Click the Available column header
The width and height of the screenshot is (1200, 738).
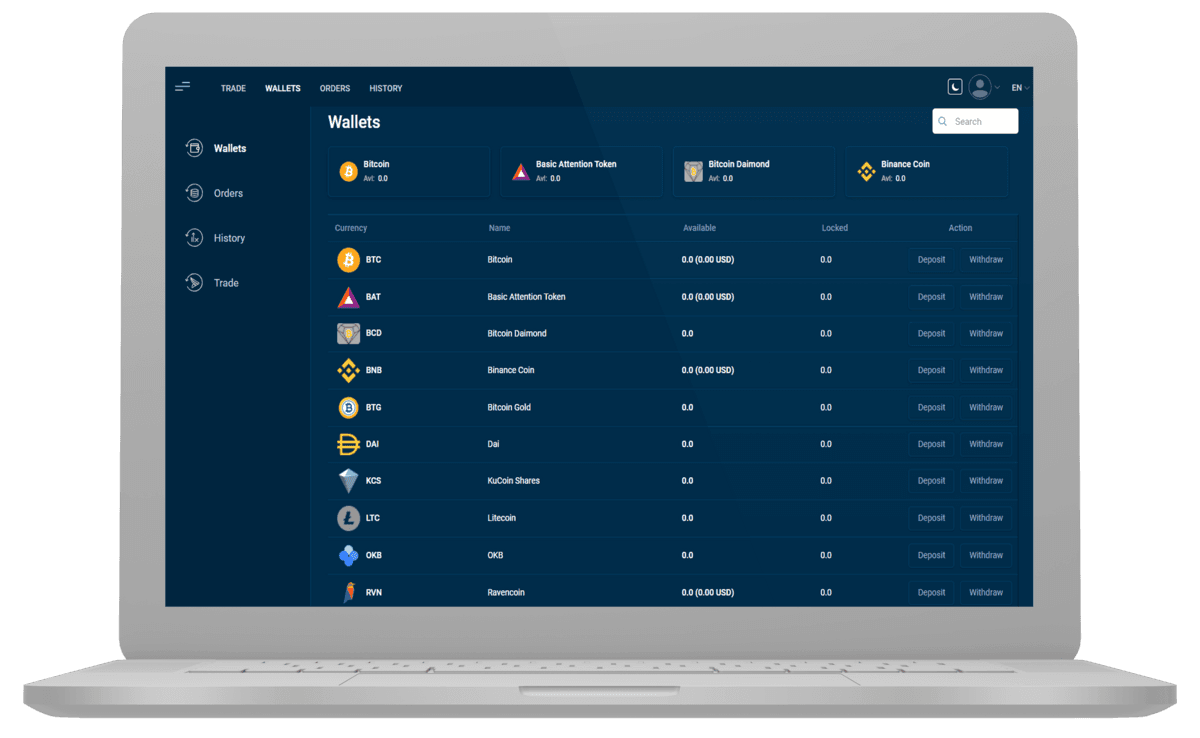click(699, 228)
